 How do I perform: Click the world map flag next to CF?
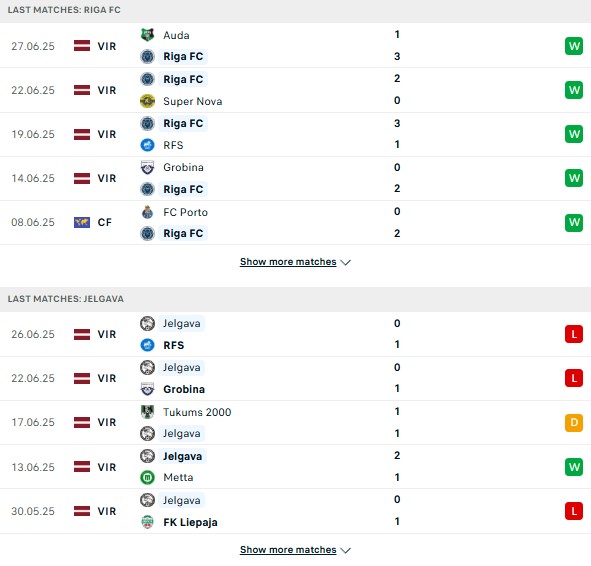coord(82,222)
